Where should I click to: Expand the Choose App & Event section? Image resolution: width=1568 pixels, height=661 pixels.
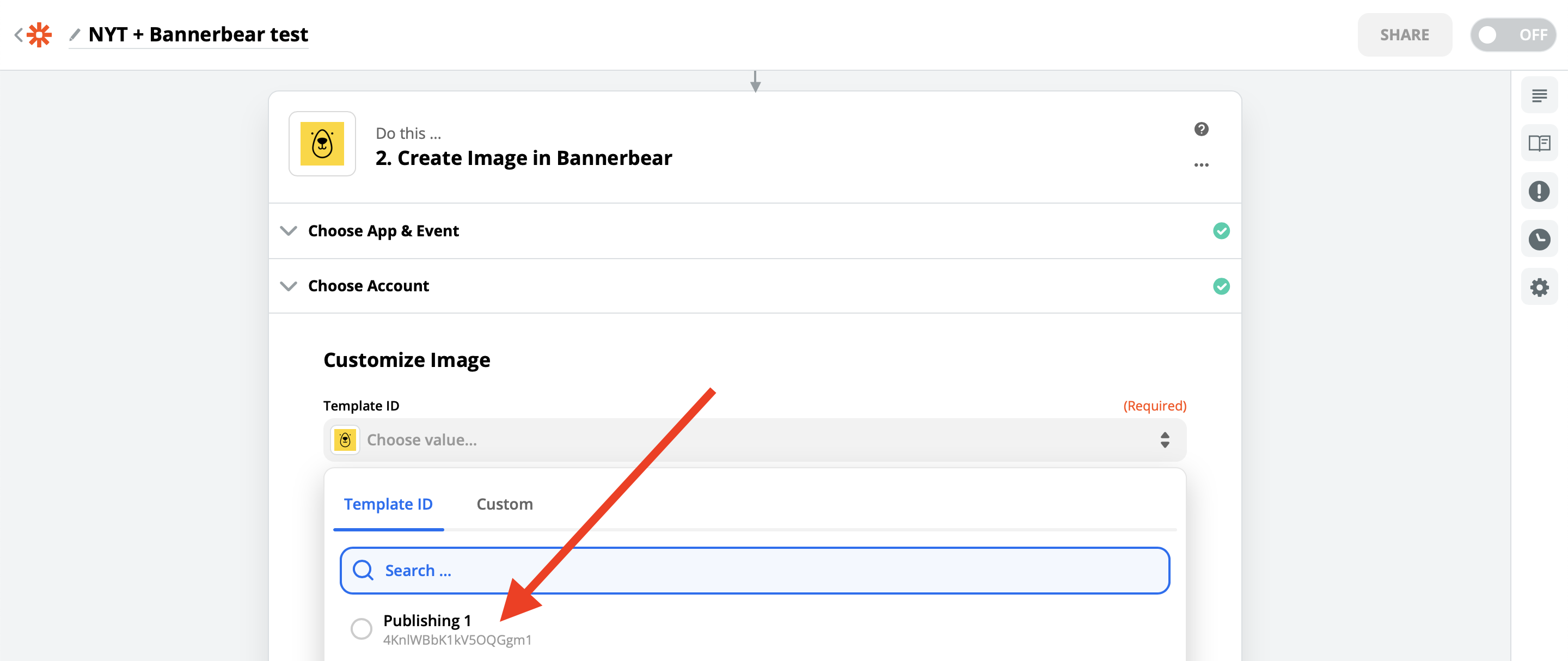coord(383,231)
